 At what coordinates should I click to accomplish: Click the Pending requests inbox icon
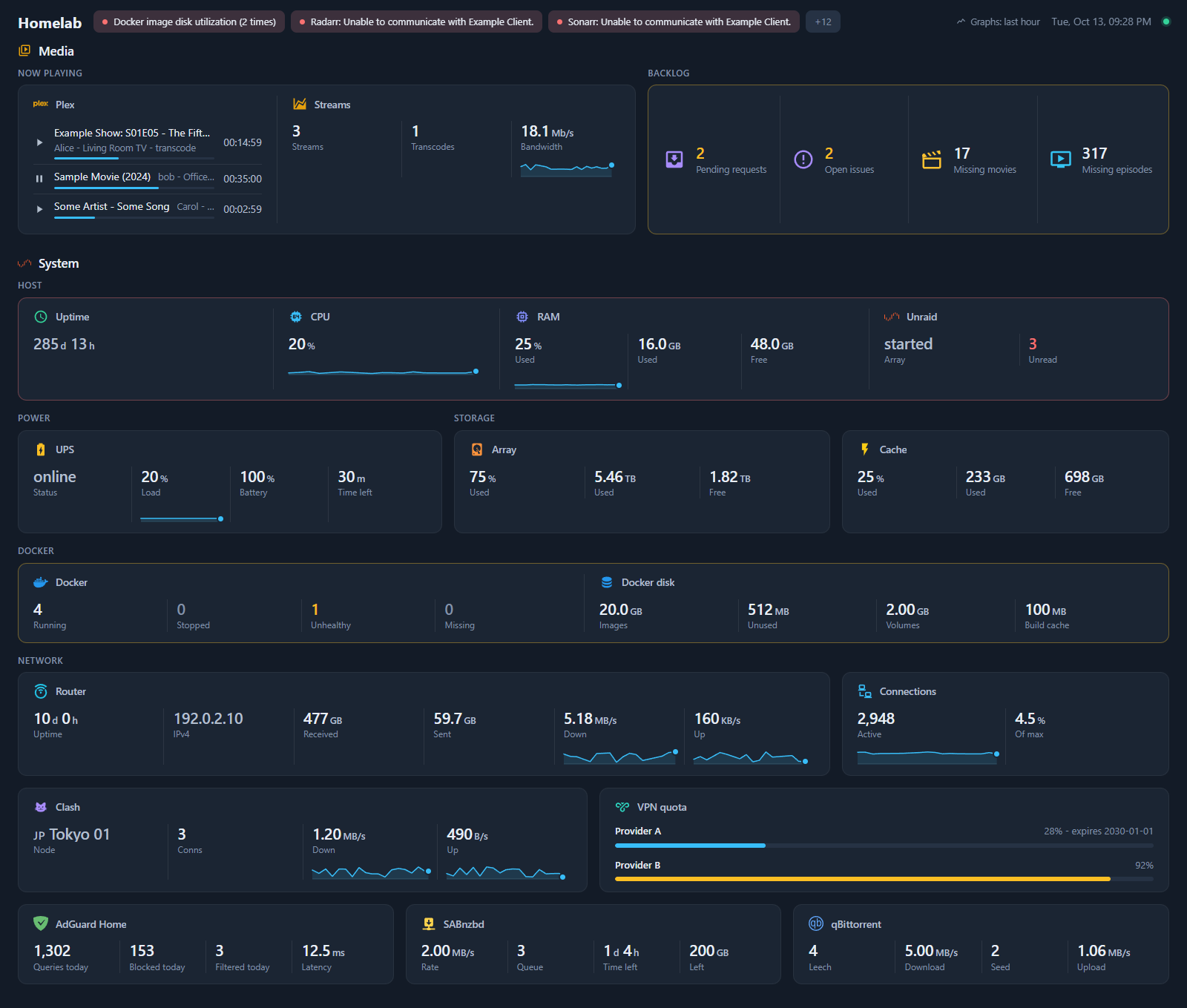click(x=674, y=159)
